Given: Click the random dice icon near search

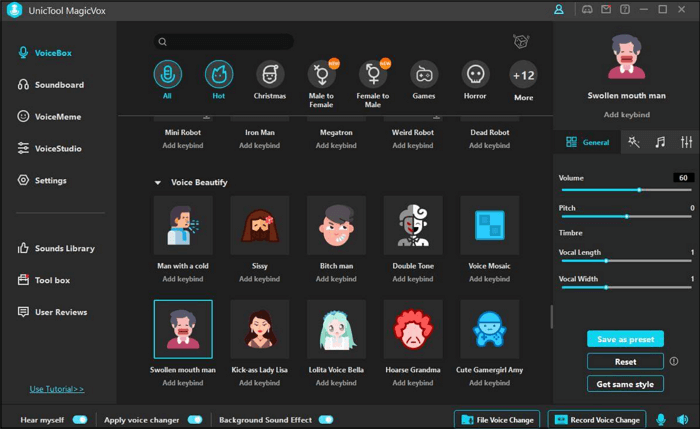Looking at the screenshot, I should click(520, 42).
